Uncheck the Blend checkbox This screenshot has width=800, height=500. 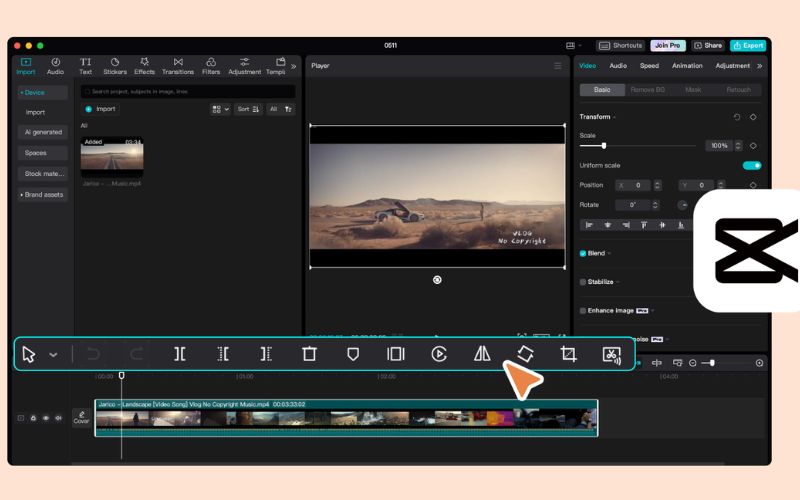point(583,253)
